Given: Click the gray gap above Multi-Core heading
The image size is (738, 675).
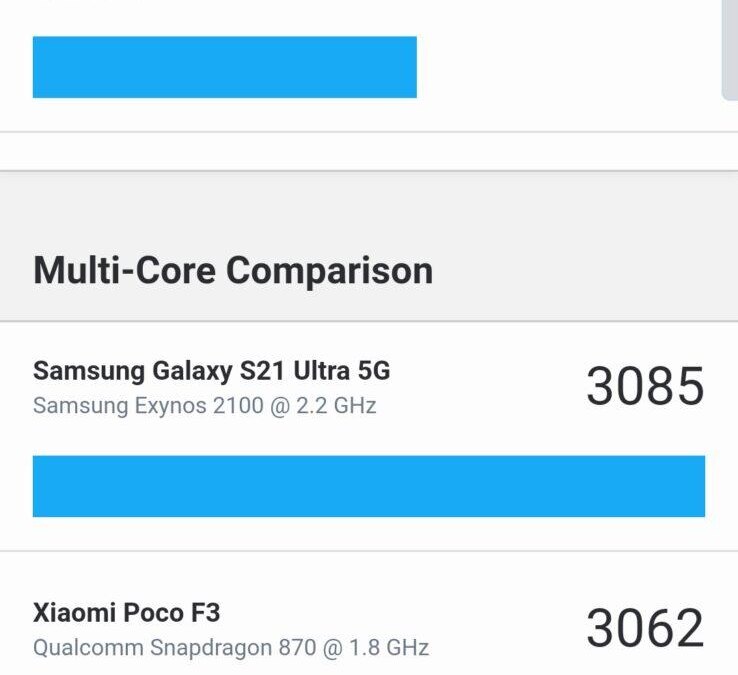Looking at the screenshot, I should click(368, 200).
